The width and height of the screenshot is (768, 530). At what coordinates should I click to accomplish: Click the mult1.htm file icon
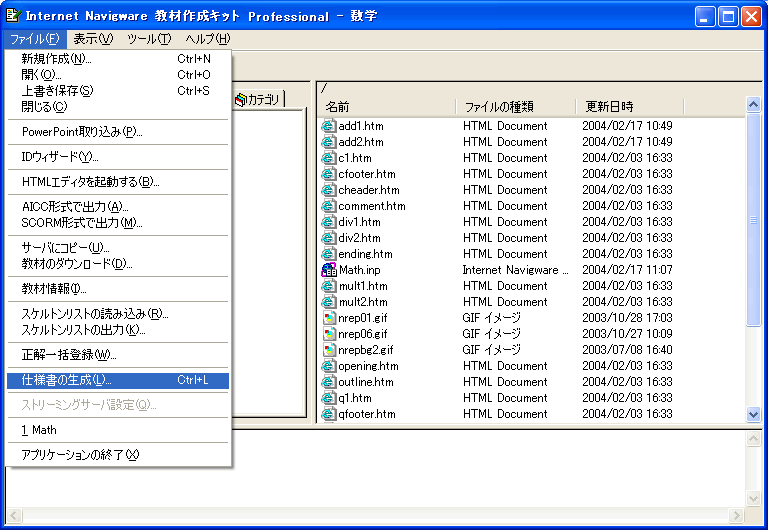click(x=329, y=286)
